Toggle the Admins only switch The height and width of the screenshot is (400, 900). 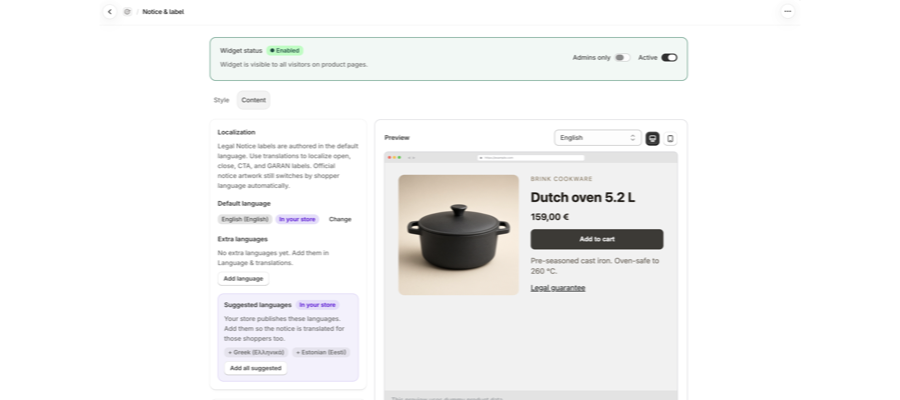[622, 57]
